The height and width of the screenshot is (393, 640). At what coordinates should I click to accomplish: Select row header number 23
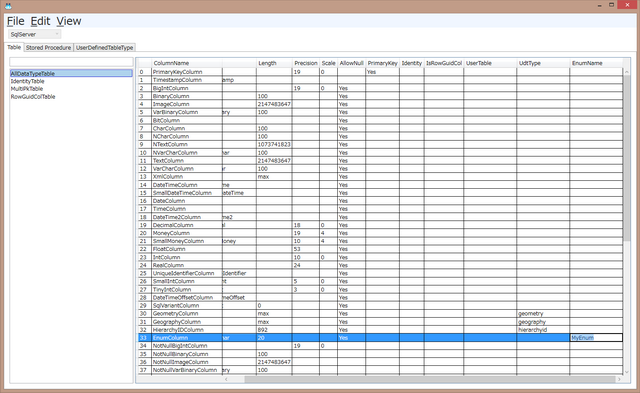[144, 258]
